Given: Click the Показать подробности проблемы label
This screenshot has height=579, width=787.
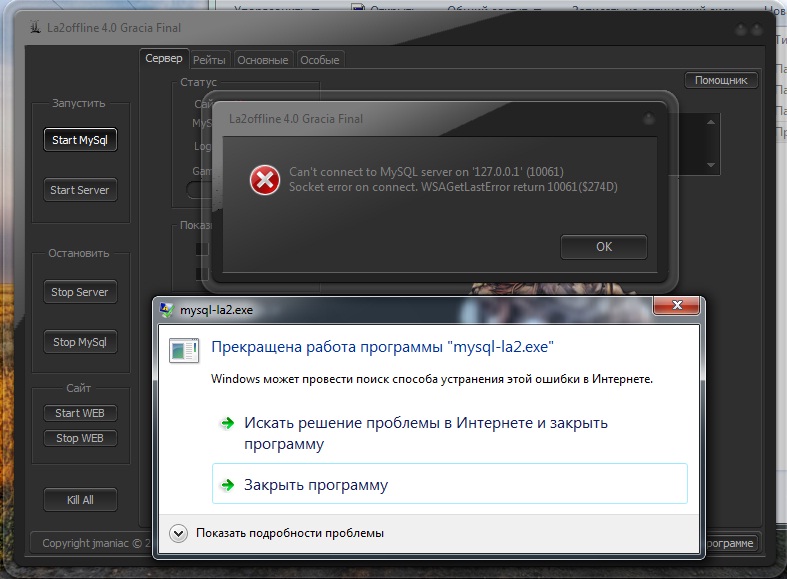Looking at the screenshot, I should pos(290,533).
